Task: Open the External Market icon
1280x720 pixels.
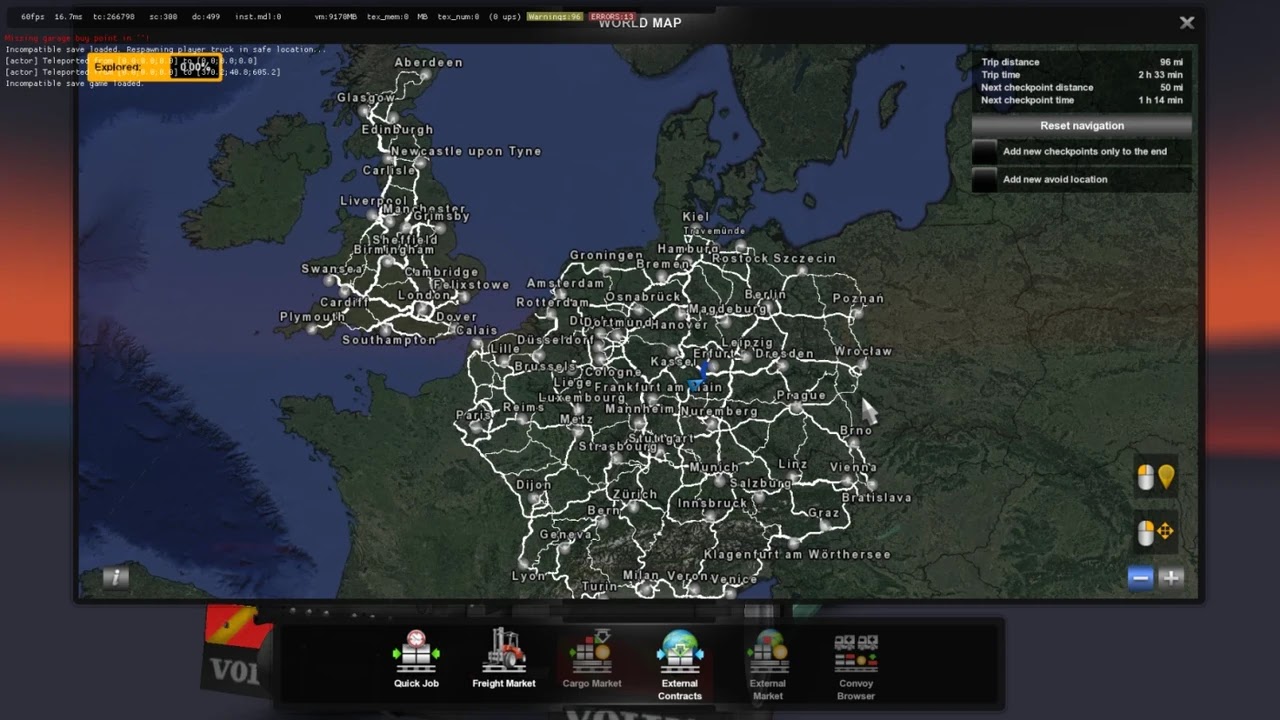Action: click(768, 651)
